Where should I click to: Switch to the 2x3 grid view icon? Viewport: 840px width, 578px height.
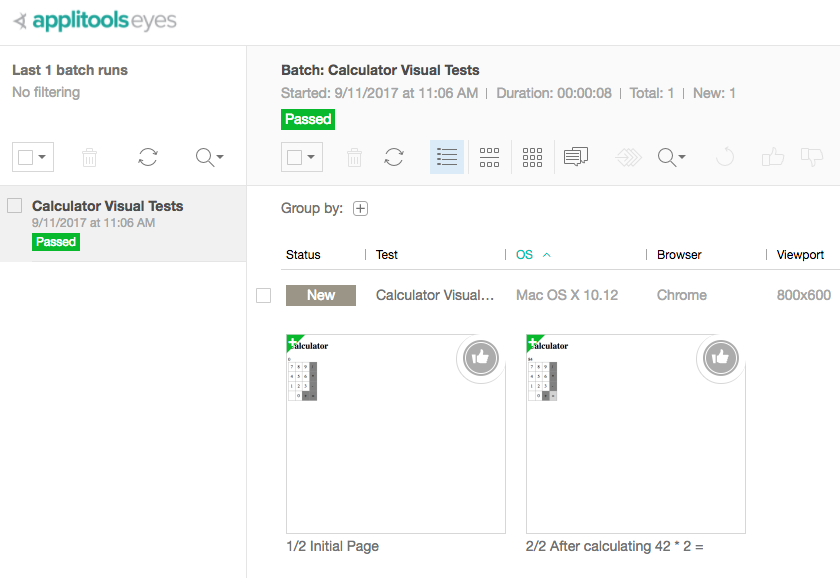[x=489, y=157]
